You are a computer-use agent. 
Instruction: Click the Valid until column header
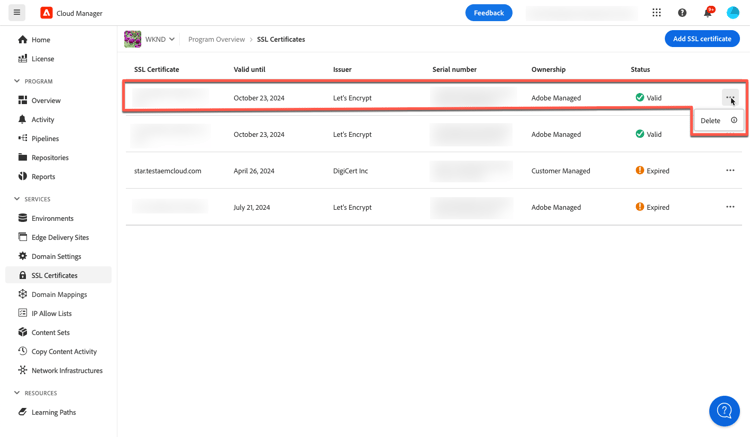249,69
